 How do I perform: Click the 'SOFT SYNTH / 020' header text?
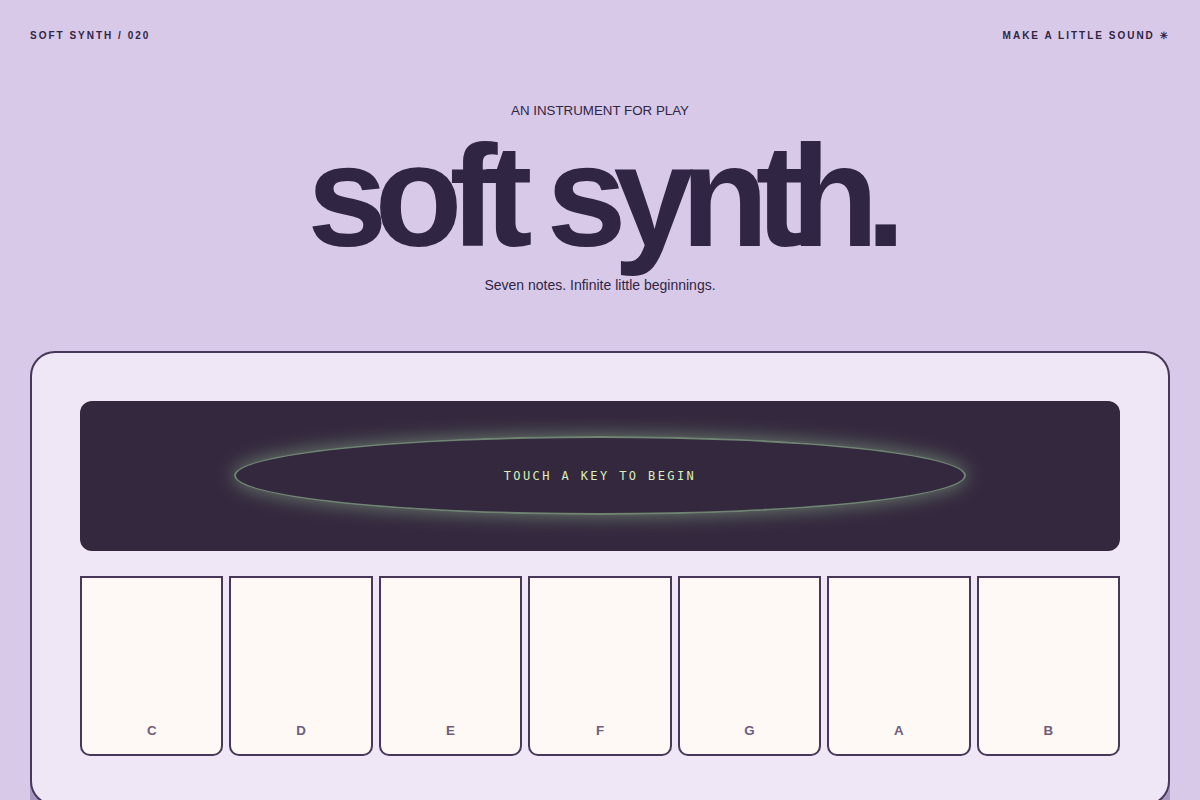click(x=90, y=35)
